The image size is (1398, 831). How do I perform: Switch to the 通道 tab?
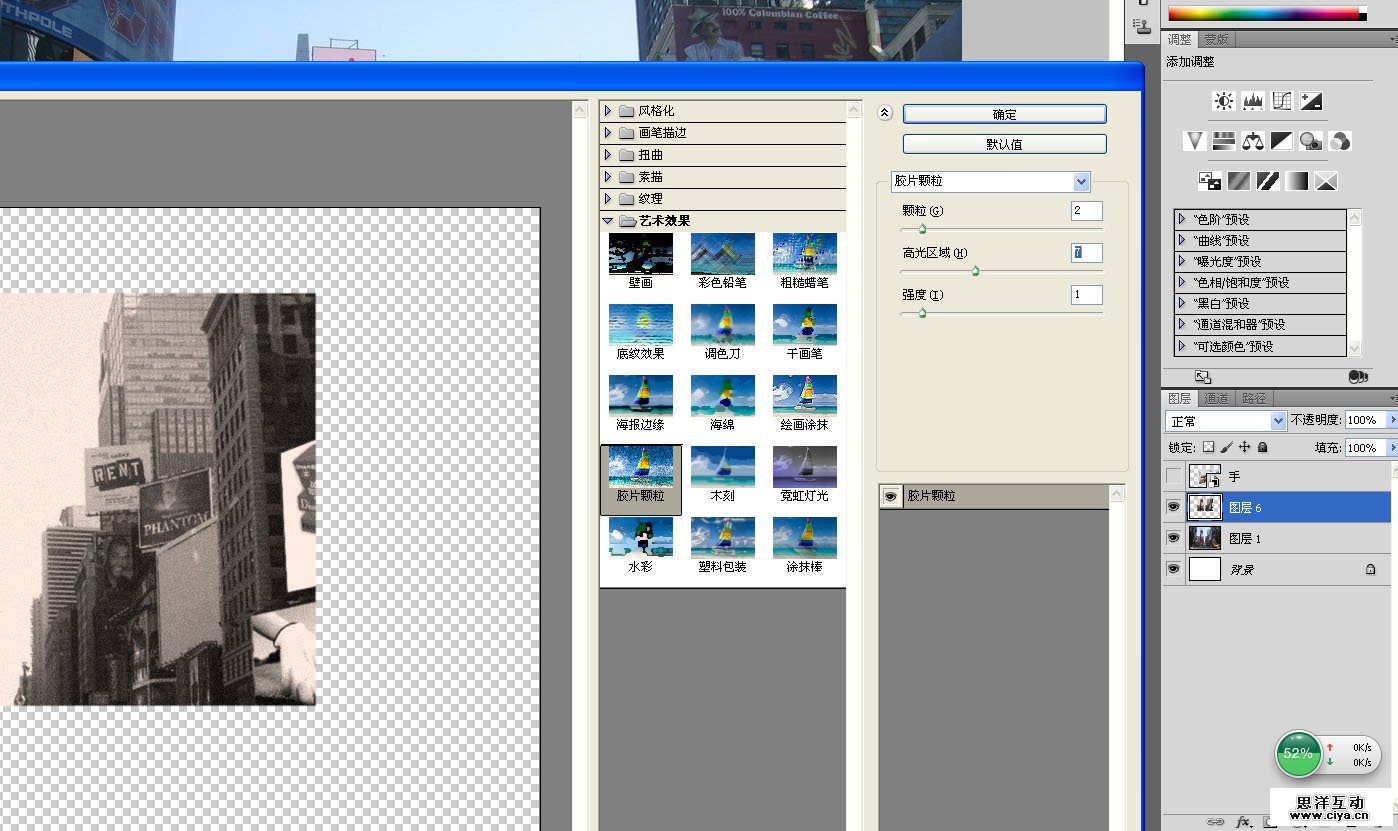tap(1215, 398)
